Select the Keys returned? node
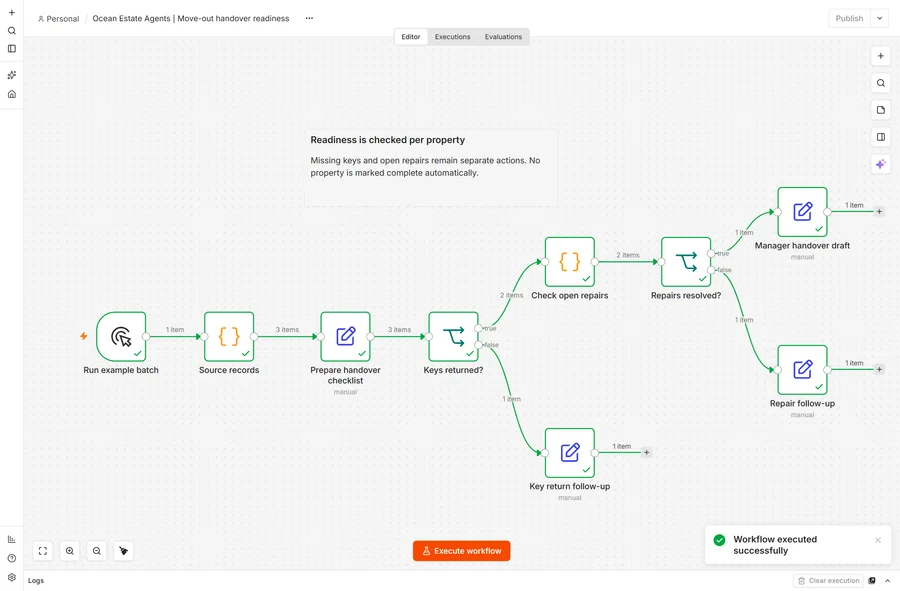The height and width of the screenshot is (591, 900). pos(453,337)
